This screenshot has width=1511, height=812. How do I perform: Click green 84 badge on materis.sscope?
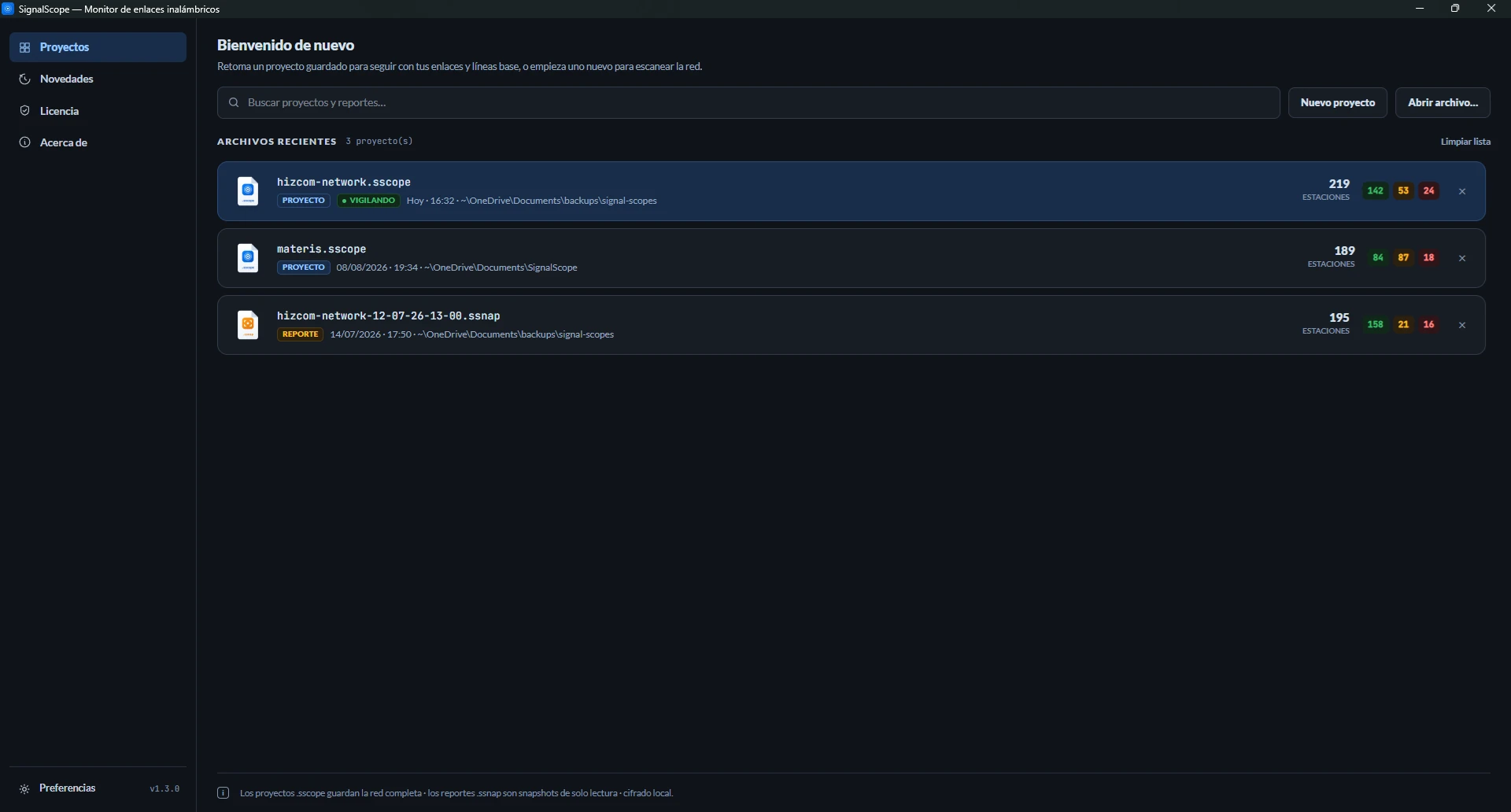(1378, 258)
